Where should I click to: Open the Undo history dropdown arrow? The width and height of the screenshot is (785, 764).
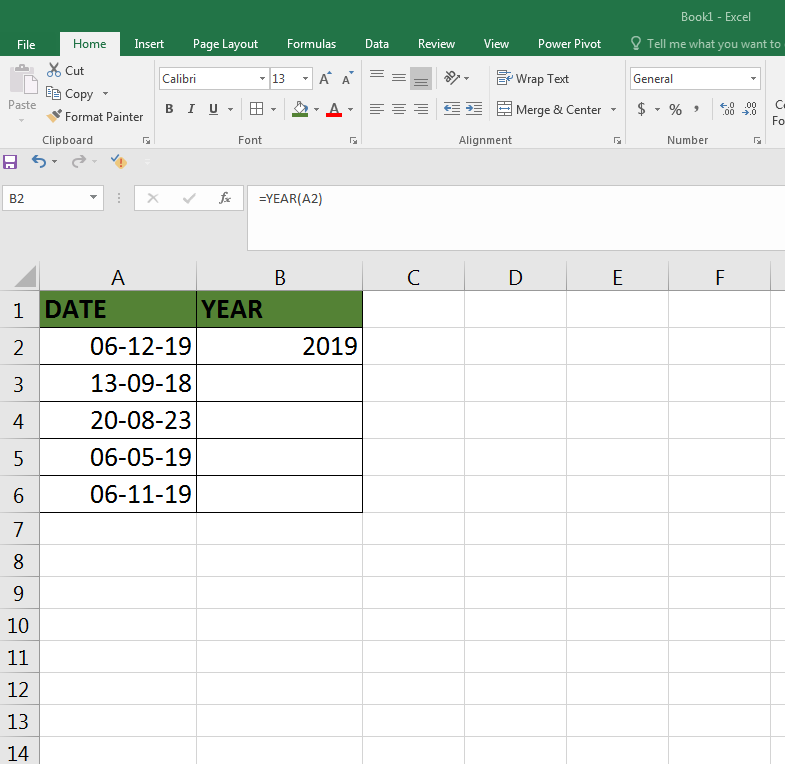(x=55, y=162)
